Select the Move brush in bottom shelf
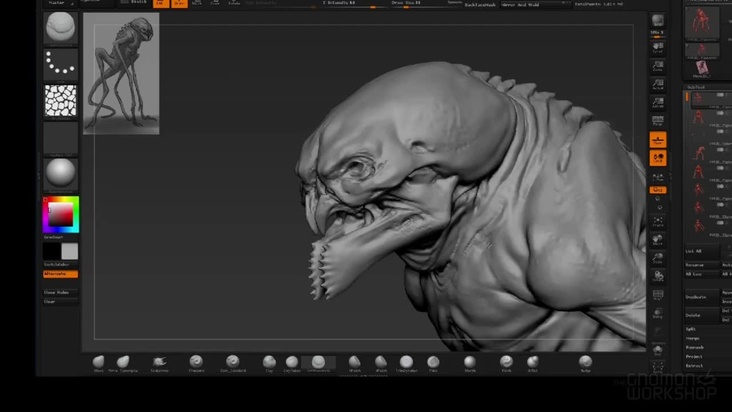Image resolution: width=732 pixels, height=412 pixels. pos(99,363)
